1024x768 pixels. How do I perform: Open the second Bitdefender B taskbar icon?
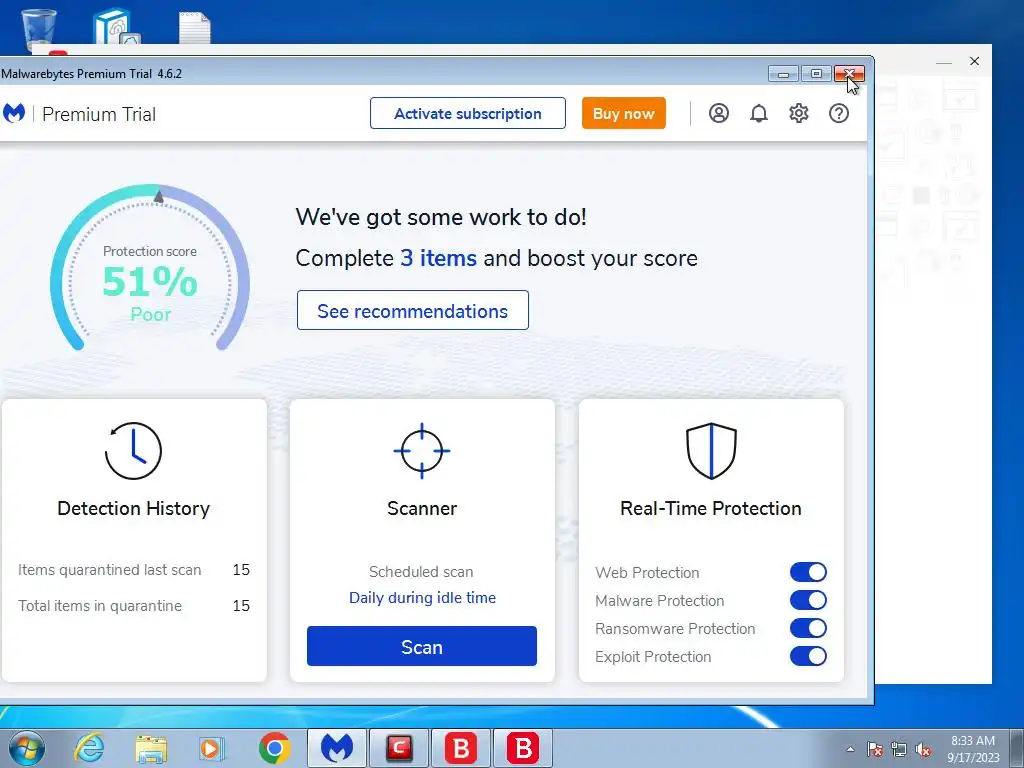pos(522,748)
